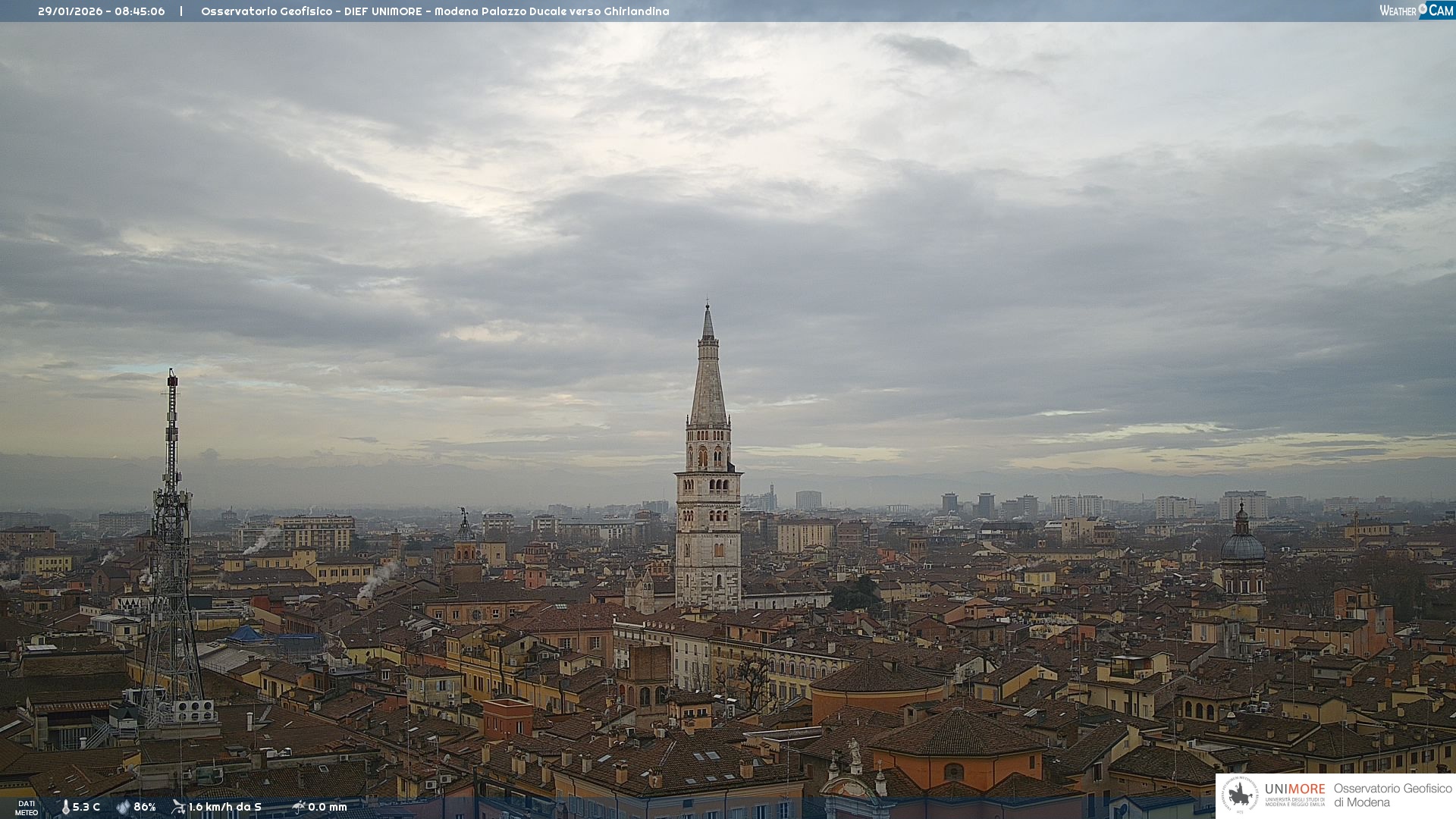Click the WeatherCam lens icon

pos(1423,9)
